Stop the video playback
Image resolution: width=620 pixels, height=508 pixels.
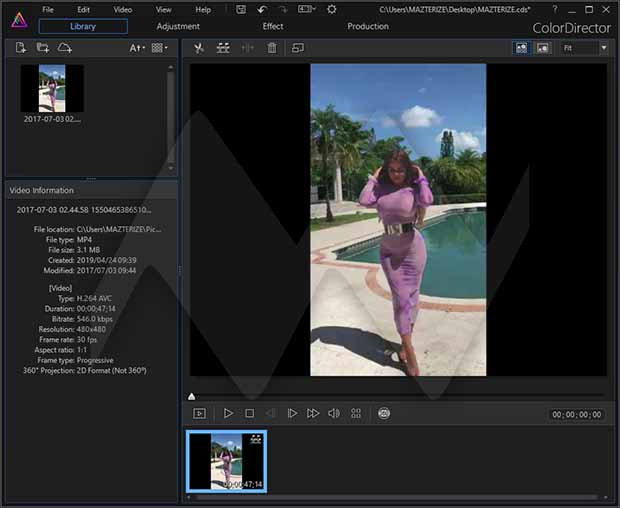pyautogui.click(x=250, y=414)
